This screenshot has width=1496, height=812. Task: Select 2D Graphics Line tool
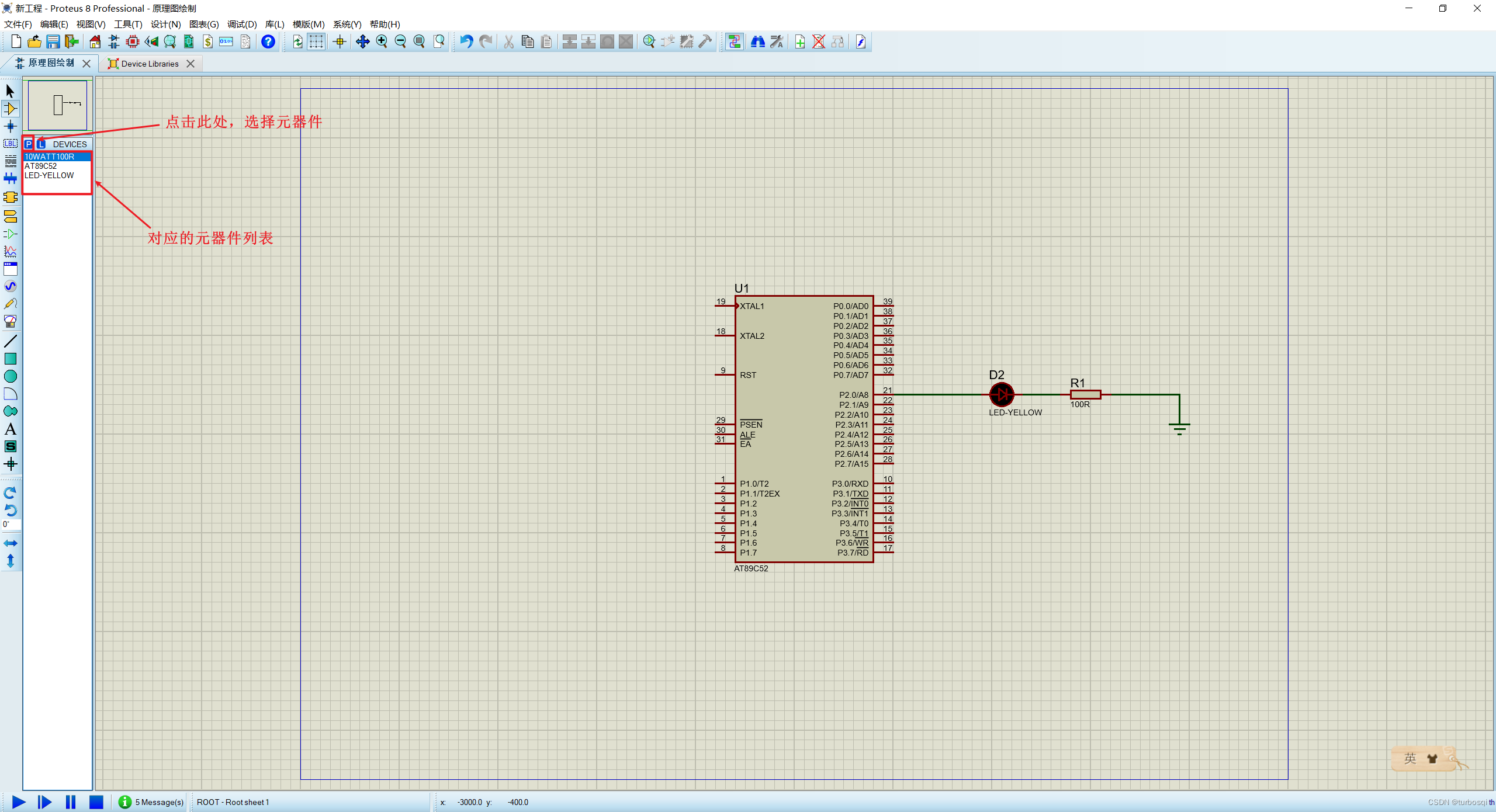point(10,341)
